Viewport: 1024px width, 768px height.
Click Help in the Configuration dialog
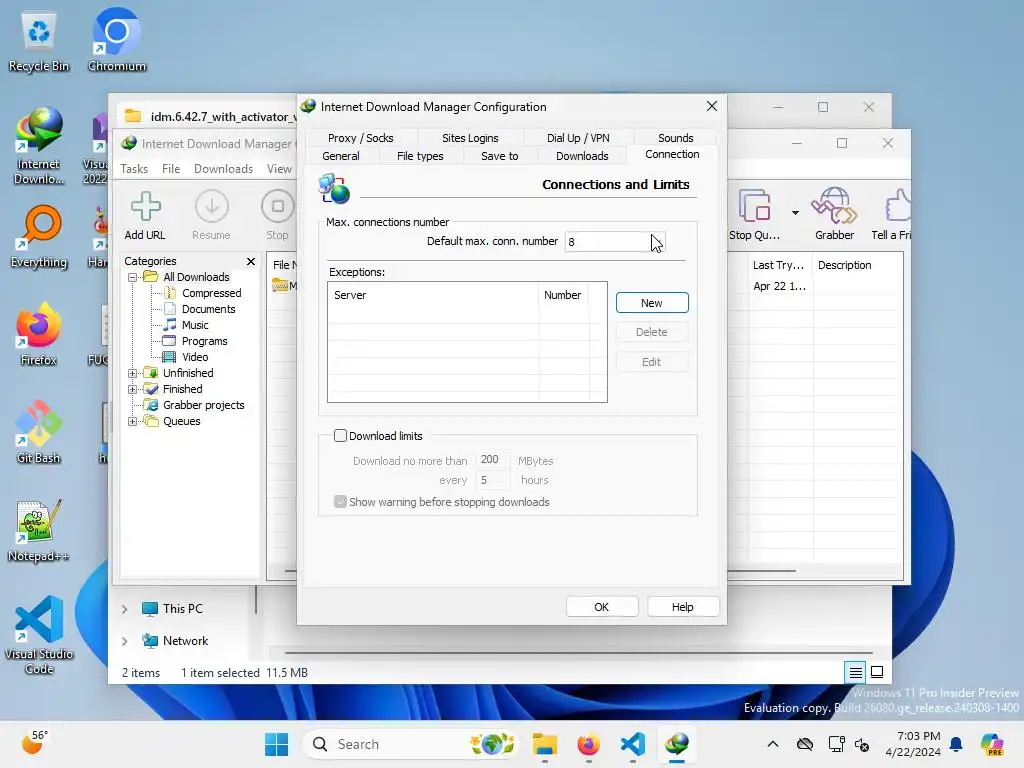pyautogui.click(x=682, y=607)
